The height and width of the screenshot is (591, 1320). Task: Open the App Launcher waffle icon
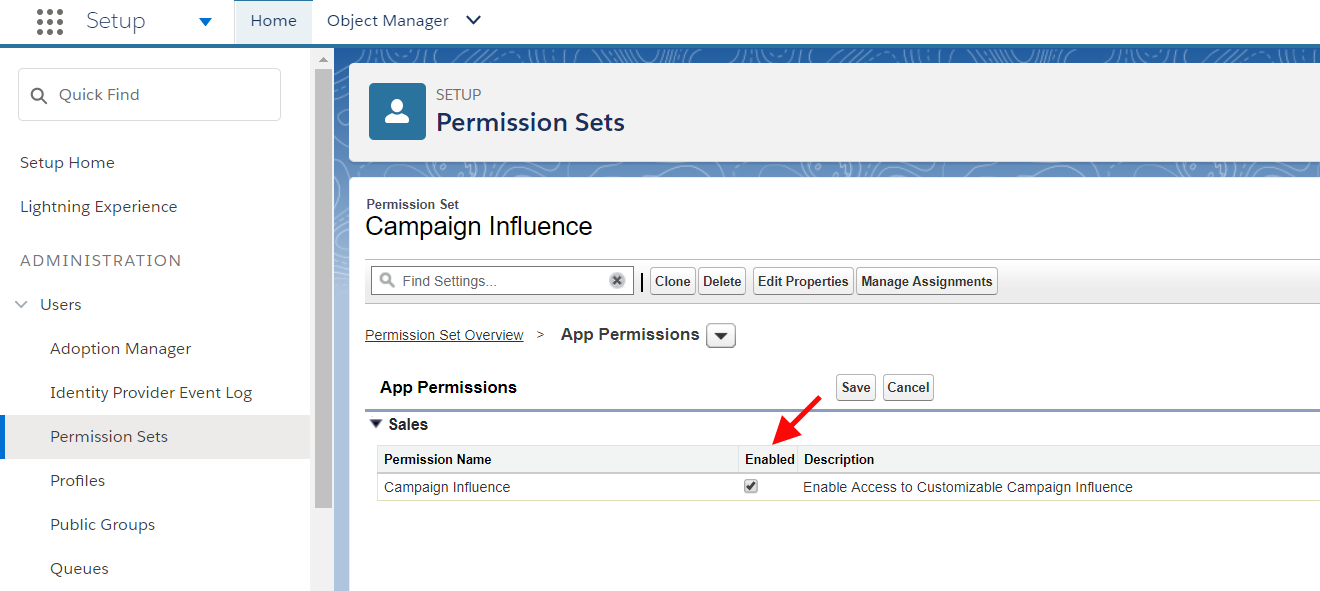point(49,21)
